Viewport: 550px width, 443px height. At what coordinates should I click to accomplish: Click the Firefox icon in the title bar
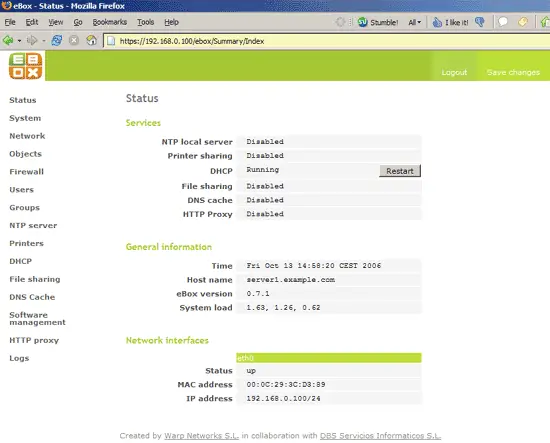[6, 5]
